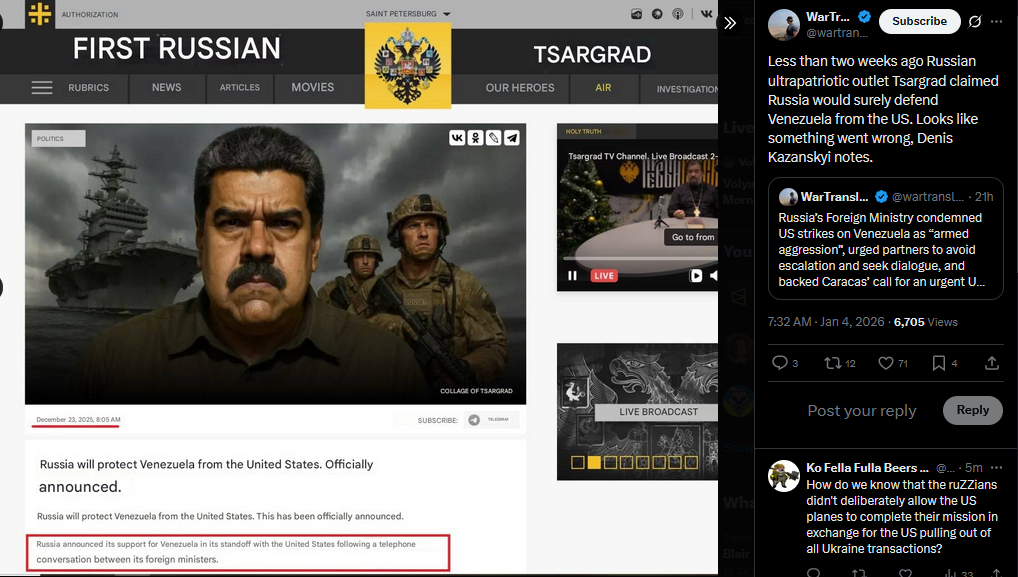Share the article via the VK icon on the image

point(457,138)
